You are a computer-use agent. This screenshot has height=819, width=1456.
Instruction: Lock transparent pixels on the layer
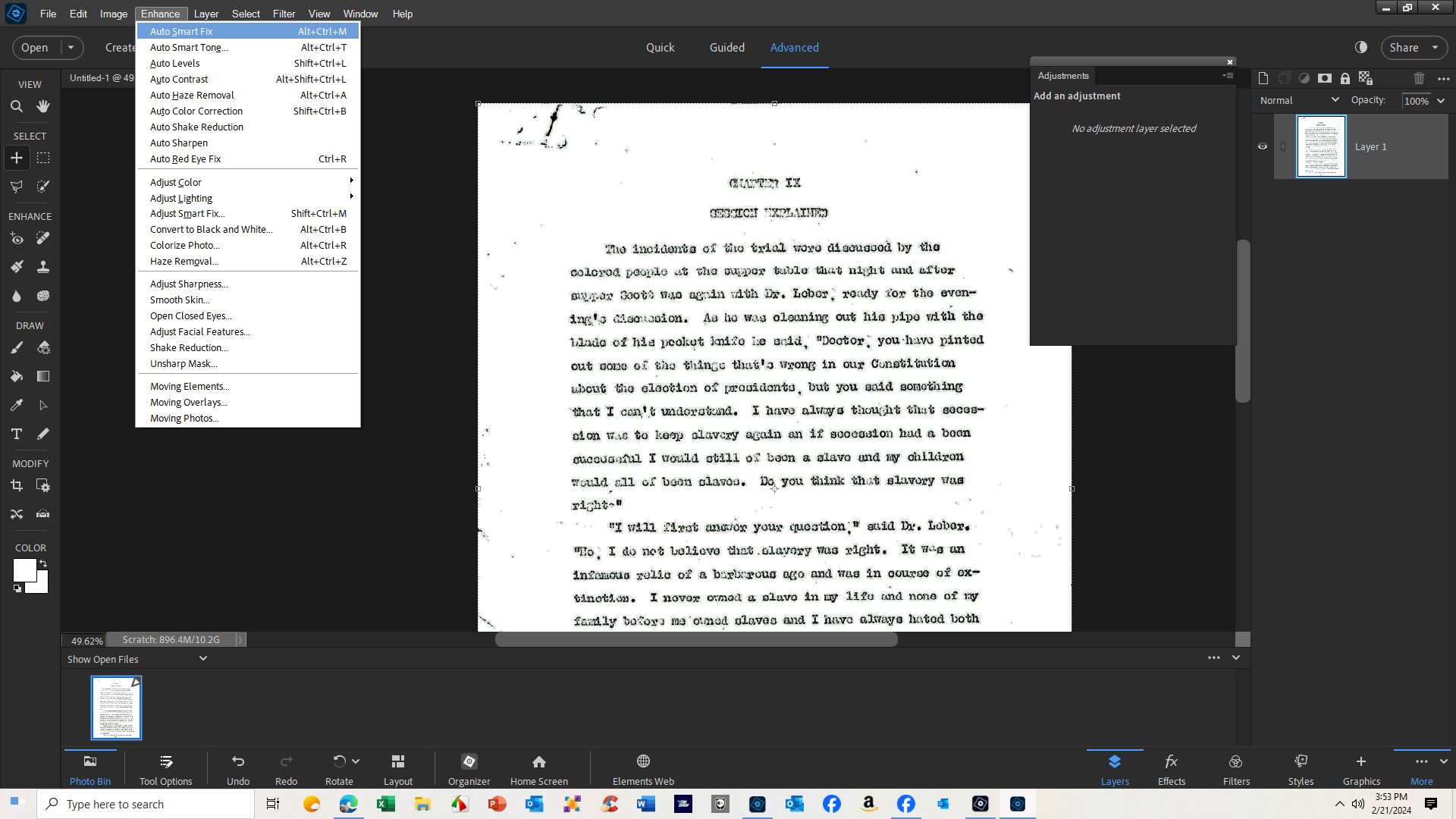(1366, 78)
